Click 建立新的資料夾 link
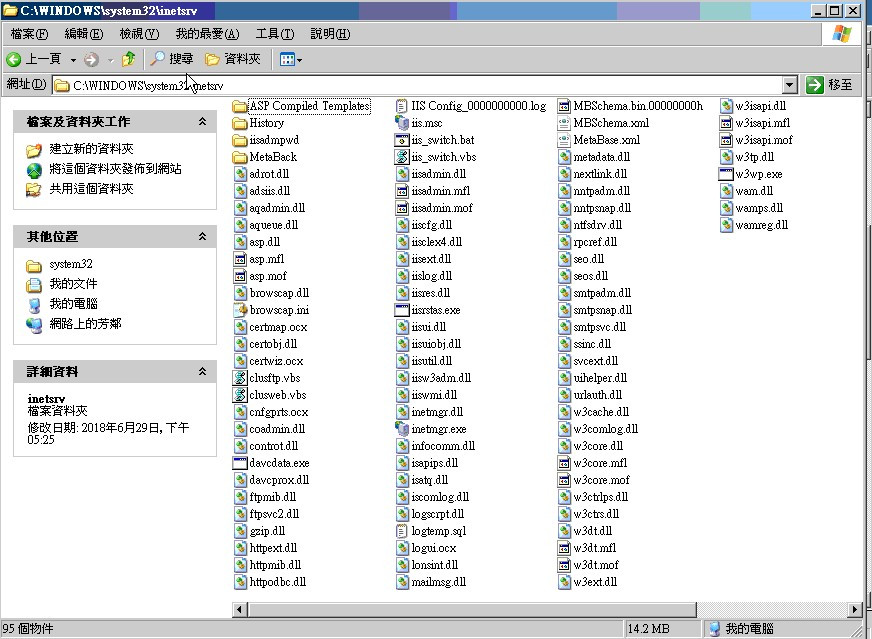This screenshot has height=639, width=872. [91, 148]
